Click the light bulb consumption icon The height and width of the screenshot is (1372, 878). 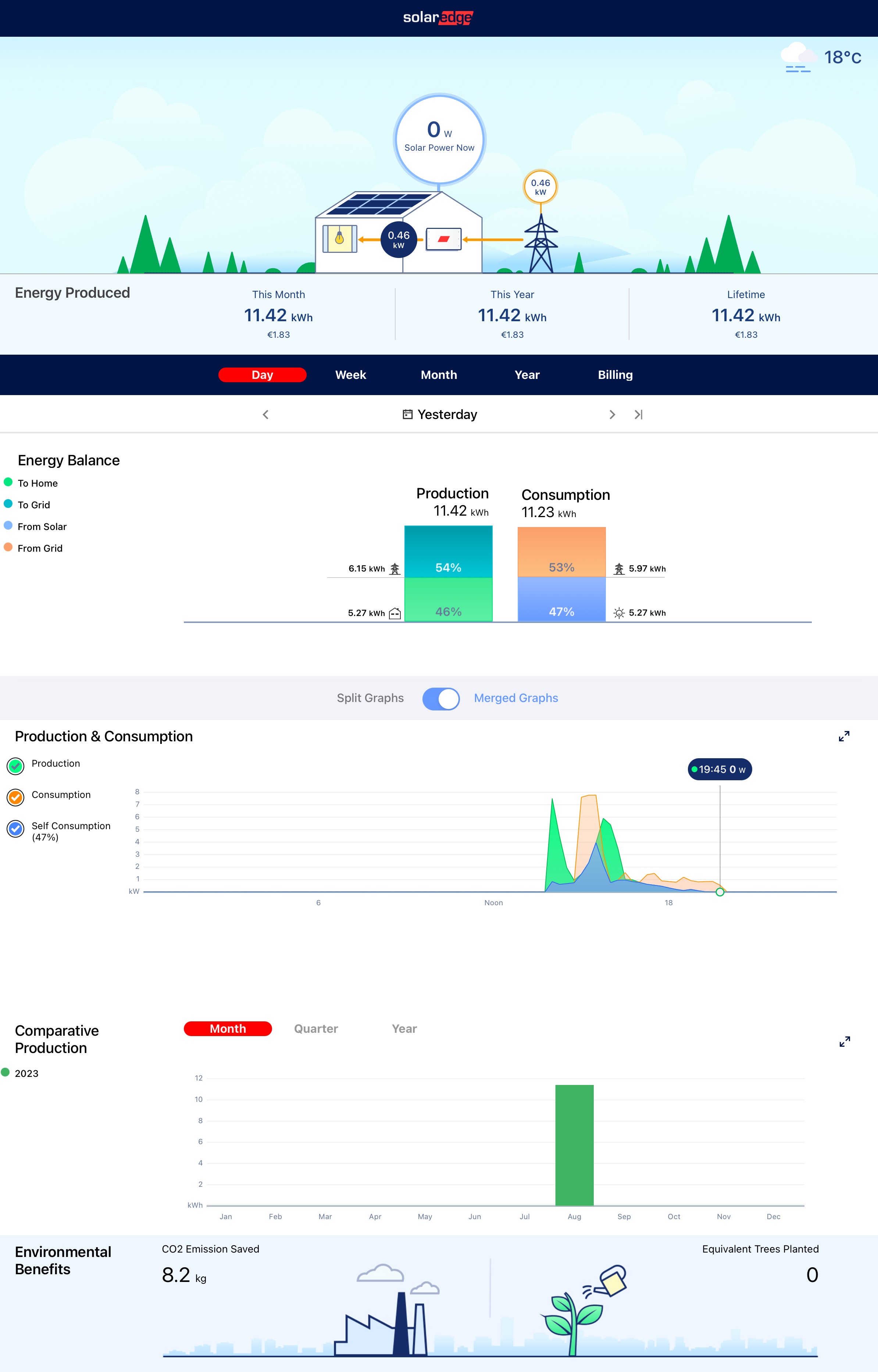(340, 238)
